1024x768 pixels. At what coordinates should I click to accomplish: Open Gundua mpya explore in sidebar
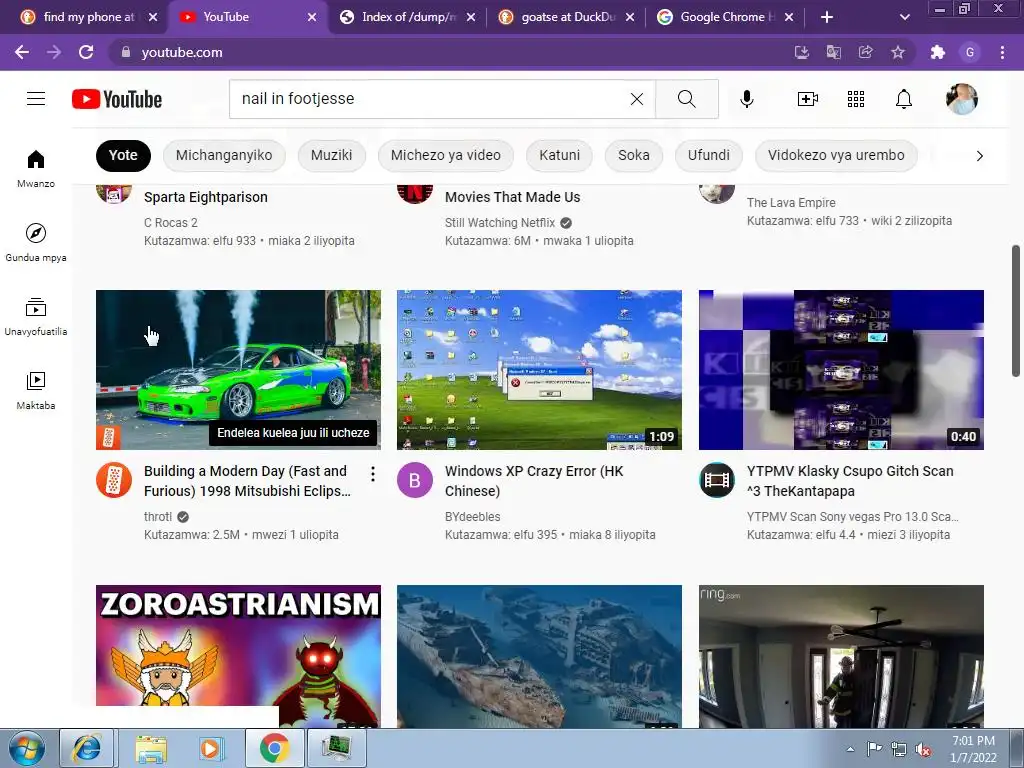tap(36, 242)
